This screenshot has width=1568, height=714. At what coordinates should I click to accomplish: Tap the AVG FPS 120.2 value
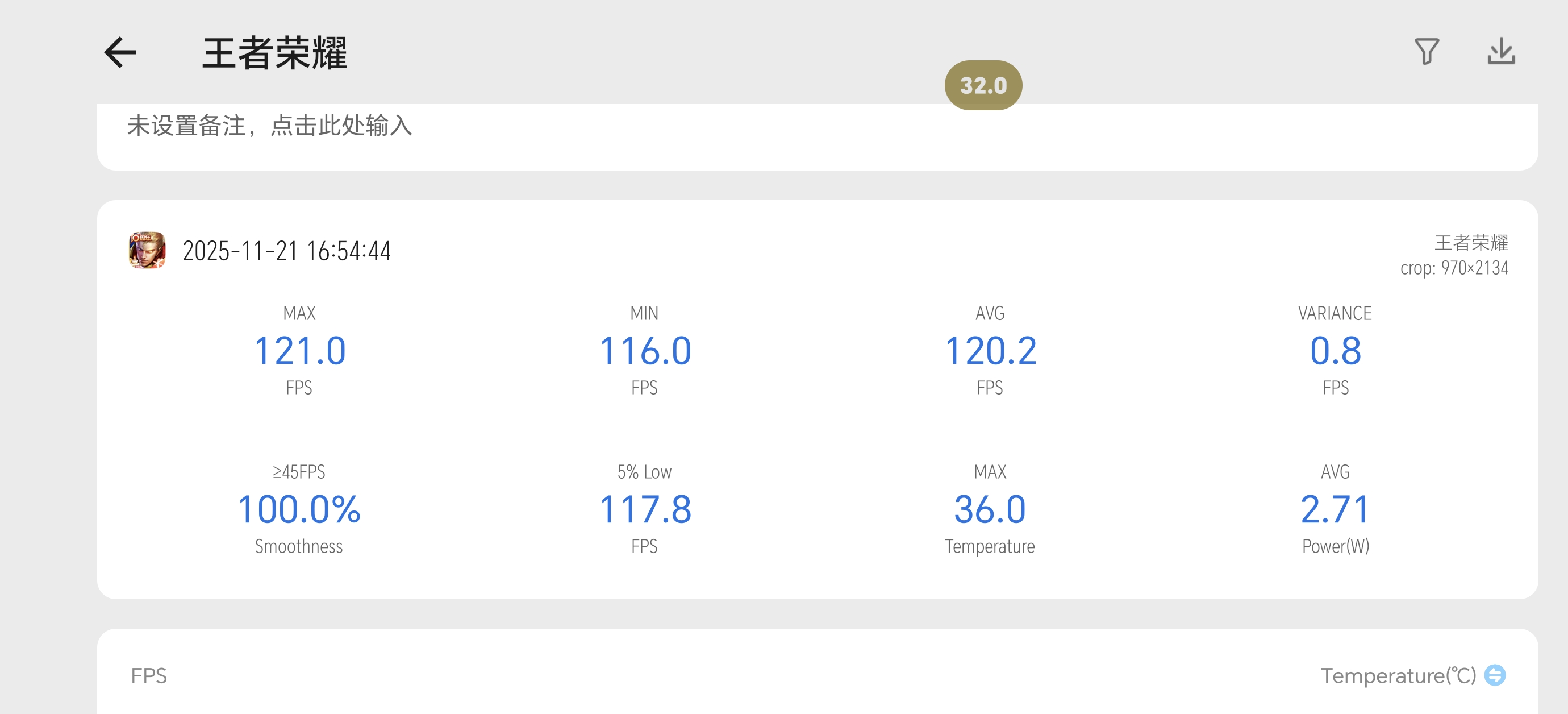[990, 351]
